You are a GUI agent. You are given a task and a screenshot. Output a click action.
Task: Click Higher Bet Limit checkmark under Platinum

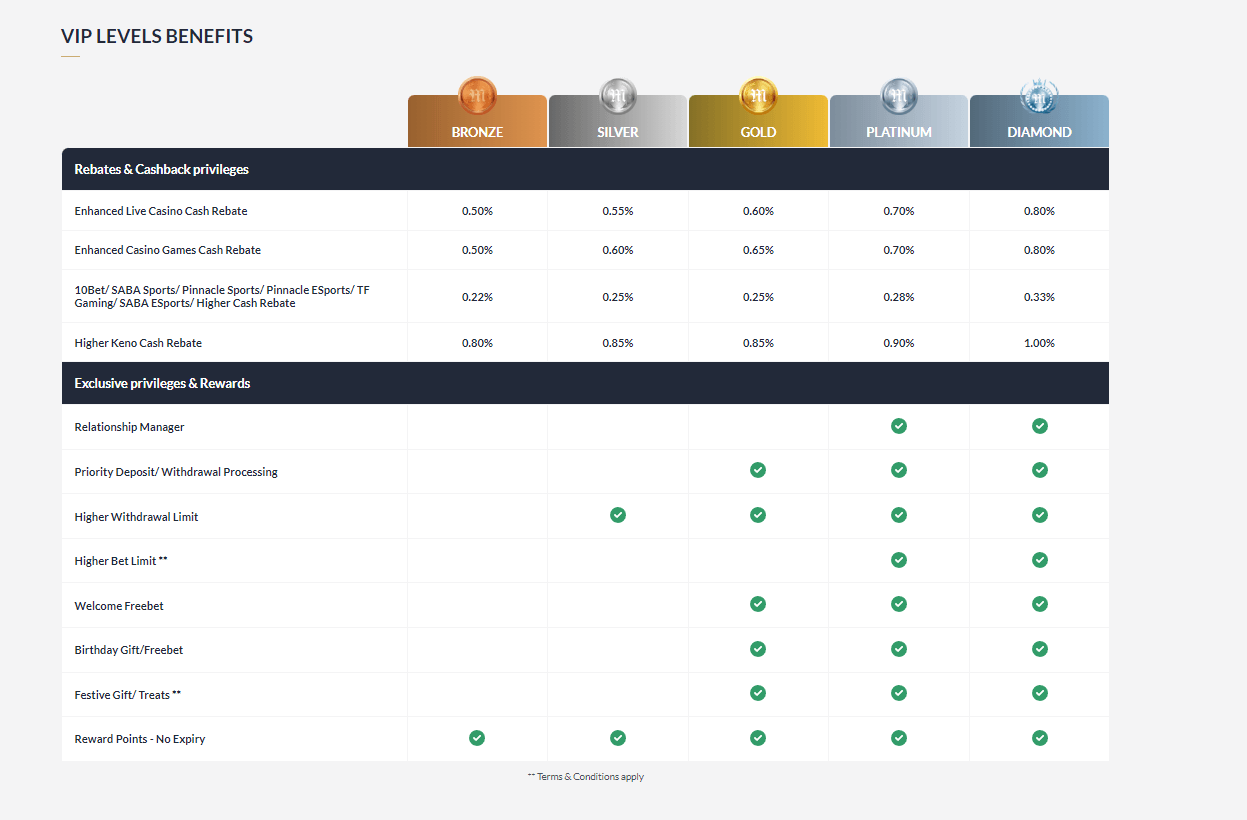coord(899,560)
